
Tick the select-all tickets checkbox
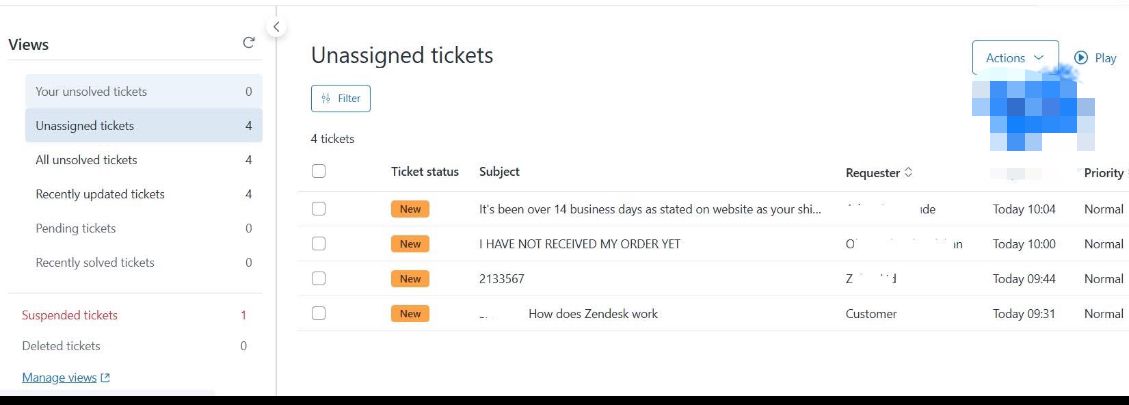pos(319,172)
